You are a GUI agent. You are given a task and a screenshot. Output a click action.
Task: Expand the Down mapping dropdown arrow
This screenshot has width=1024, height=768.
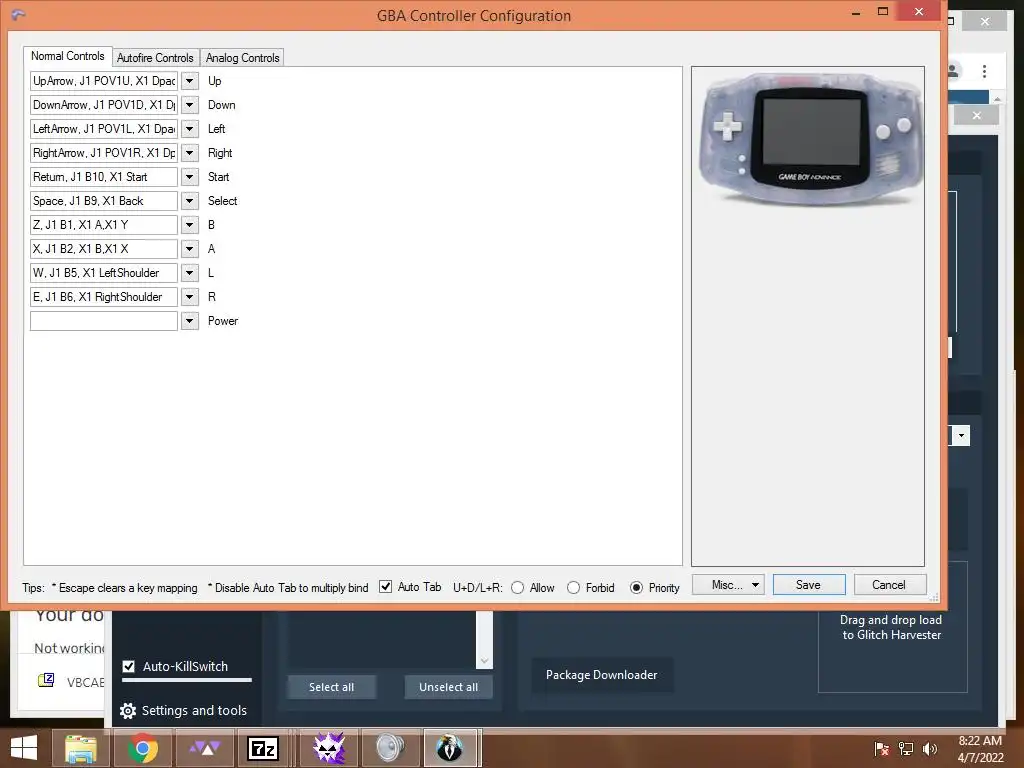point(189,105)
